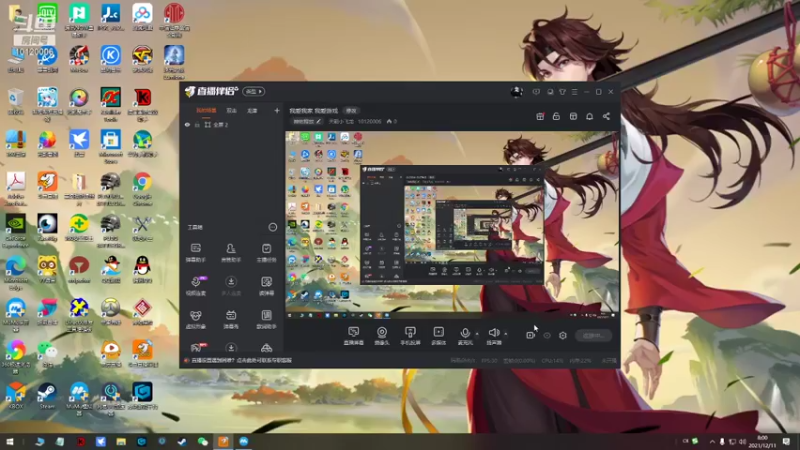Expand microphone options arrow
This screenshot has height=450, width=800.
point(477,334)
